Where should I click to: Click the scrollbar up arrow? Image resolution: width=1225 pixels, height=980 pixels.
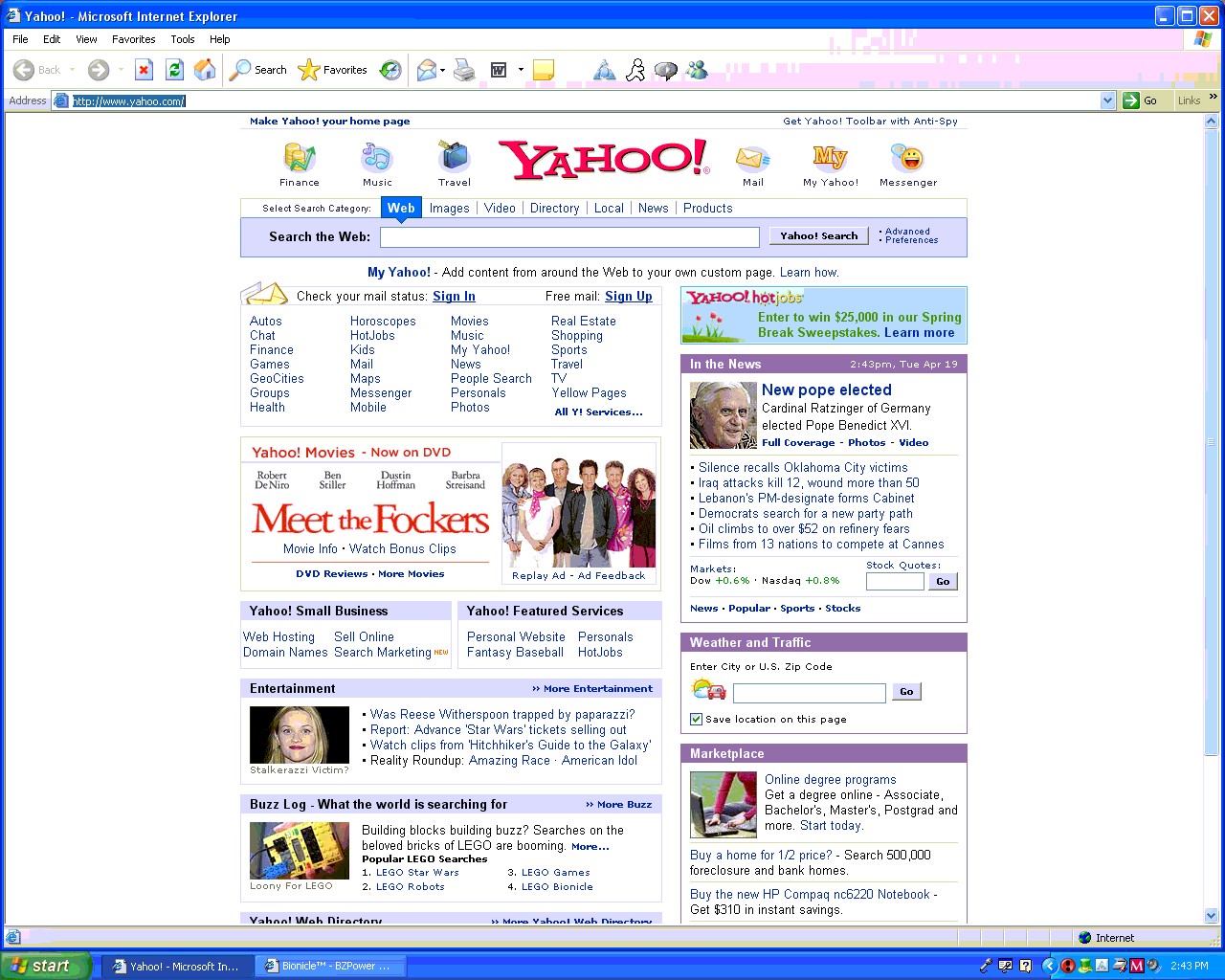(x=1211, y=121)
